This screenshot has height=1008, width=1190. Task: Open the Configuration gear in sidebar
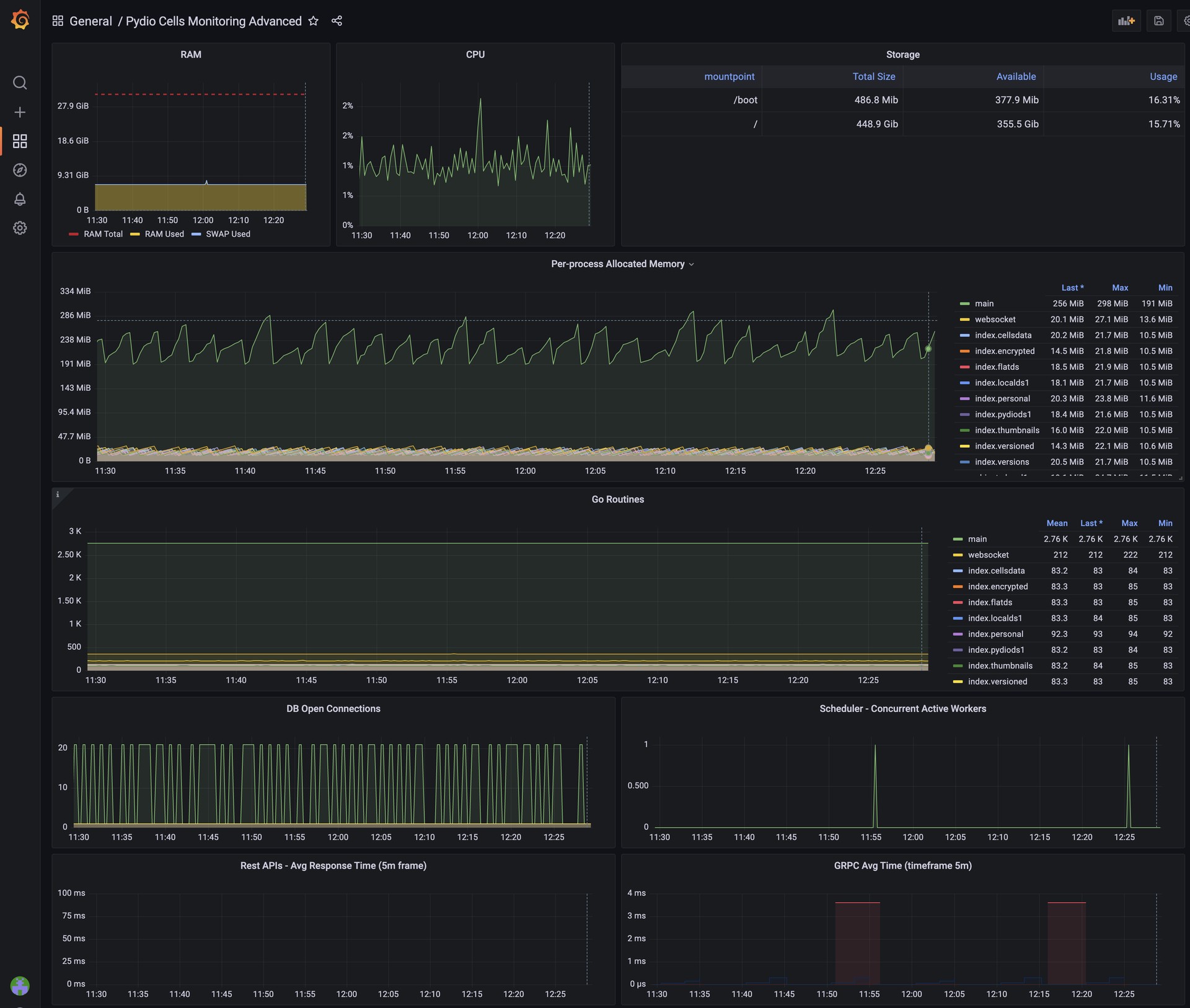20,228
